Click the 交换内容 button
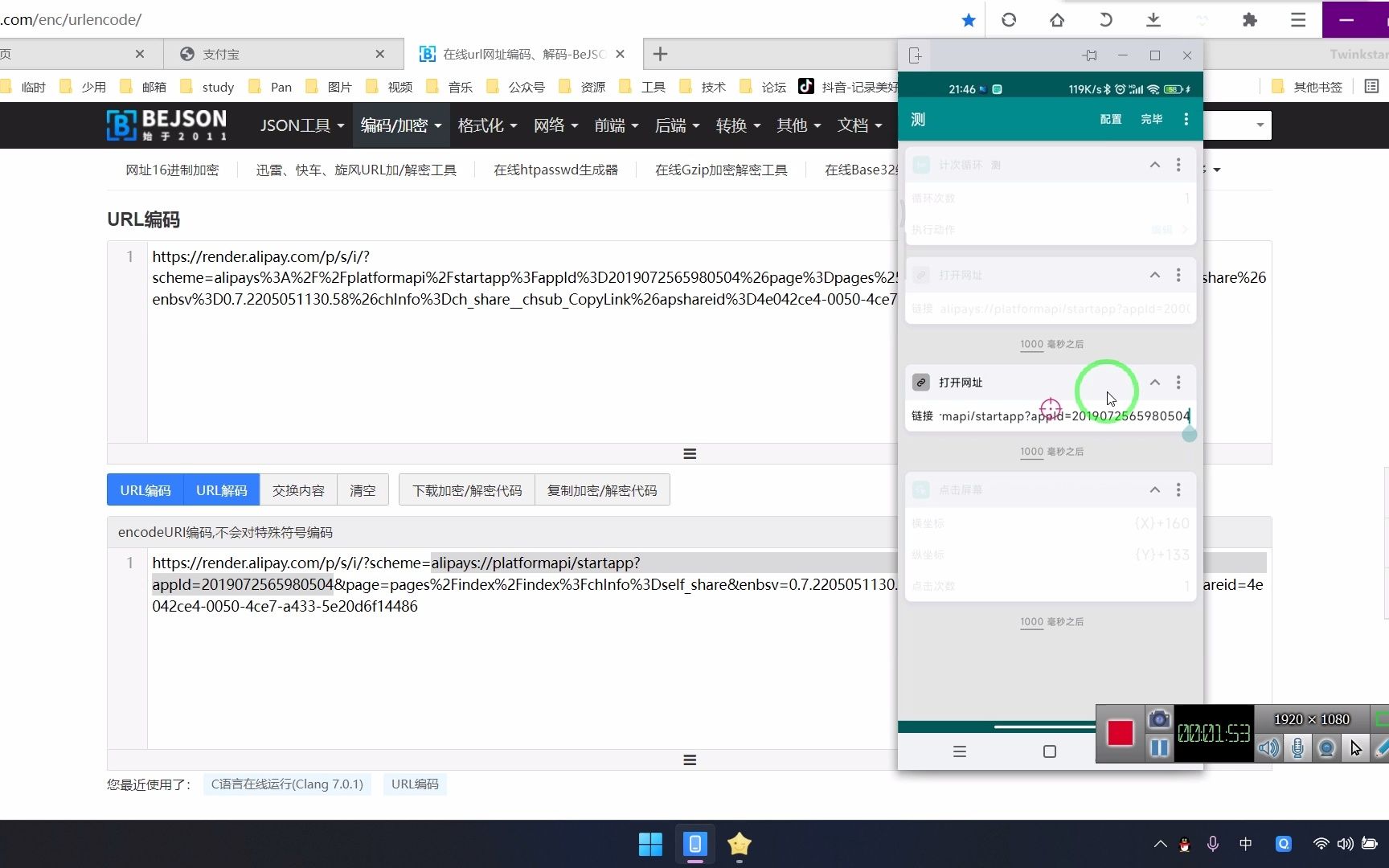 [x=298, y=490]
